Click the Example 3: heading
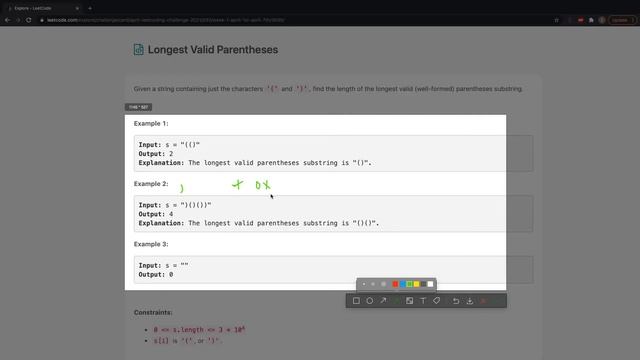The height and width of the screenshot is (360, 640). point(151,244)
